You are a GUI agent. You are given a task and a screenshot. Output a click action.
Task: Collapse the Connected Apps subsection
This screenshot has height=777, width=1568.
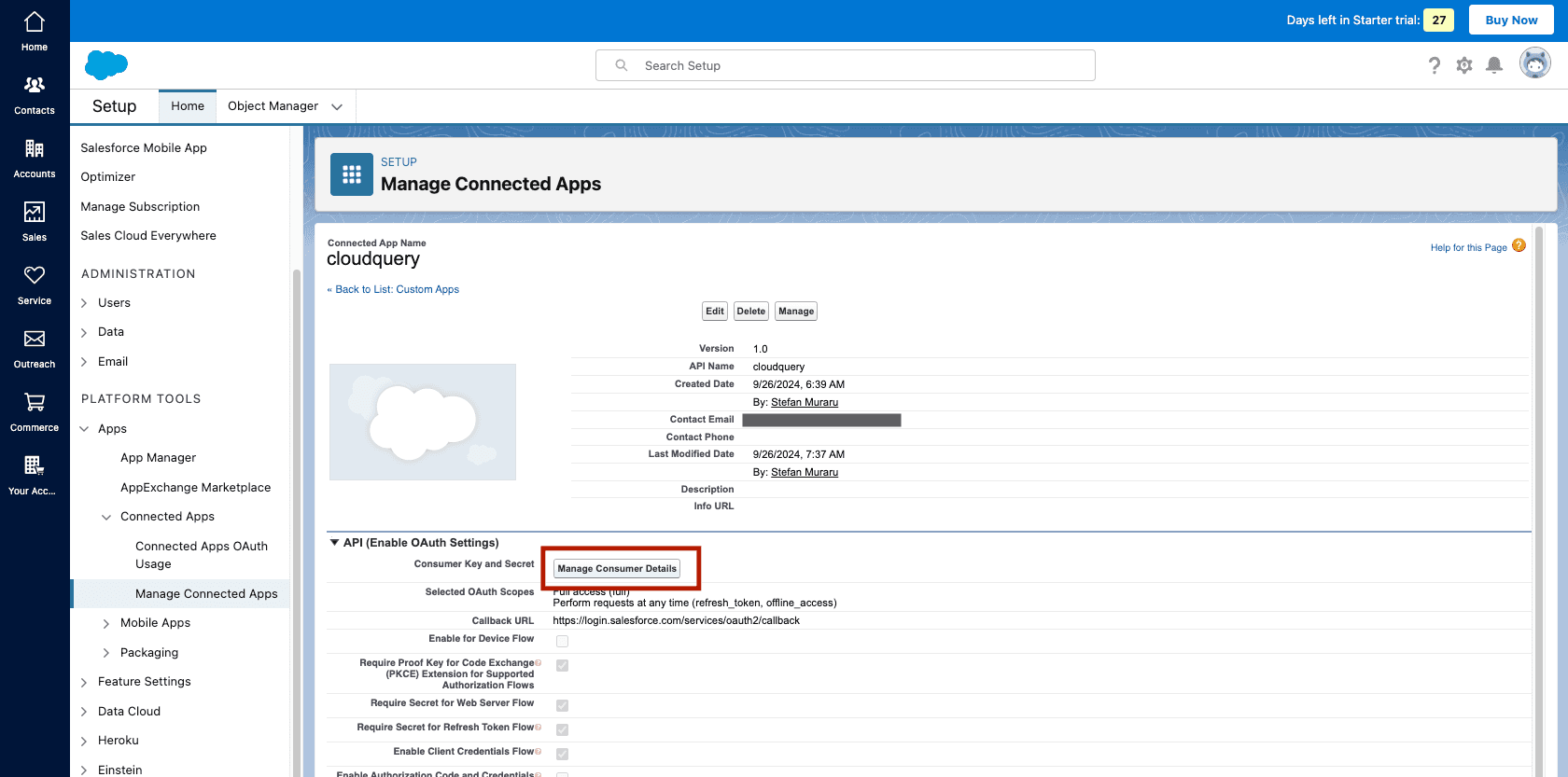point(106,517)
